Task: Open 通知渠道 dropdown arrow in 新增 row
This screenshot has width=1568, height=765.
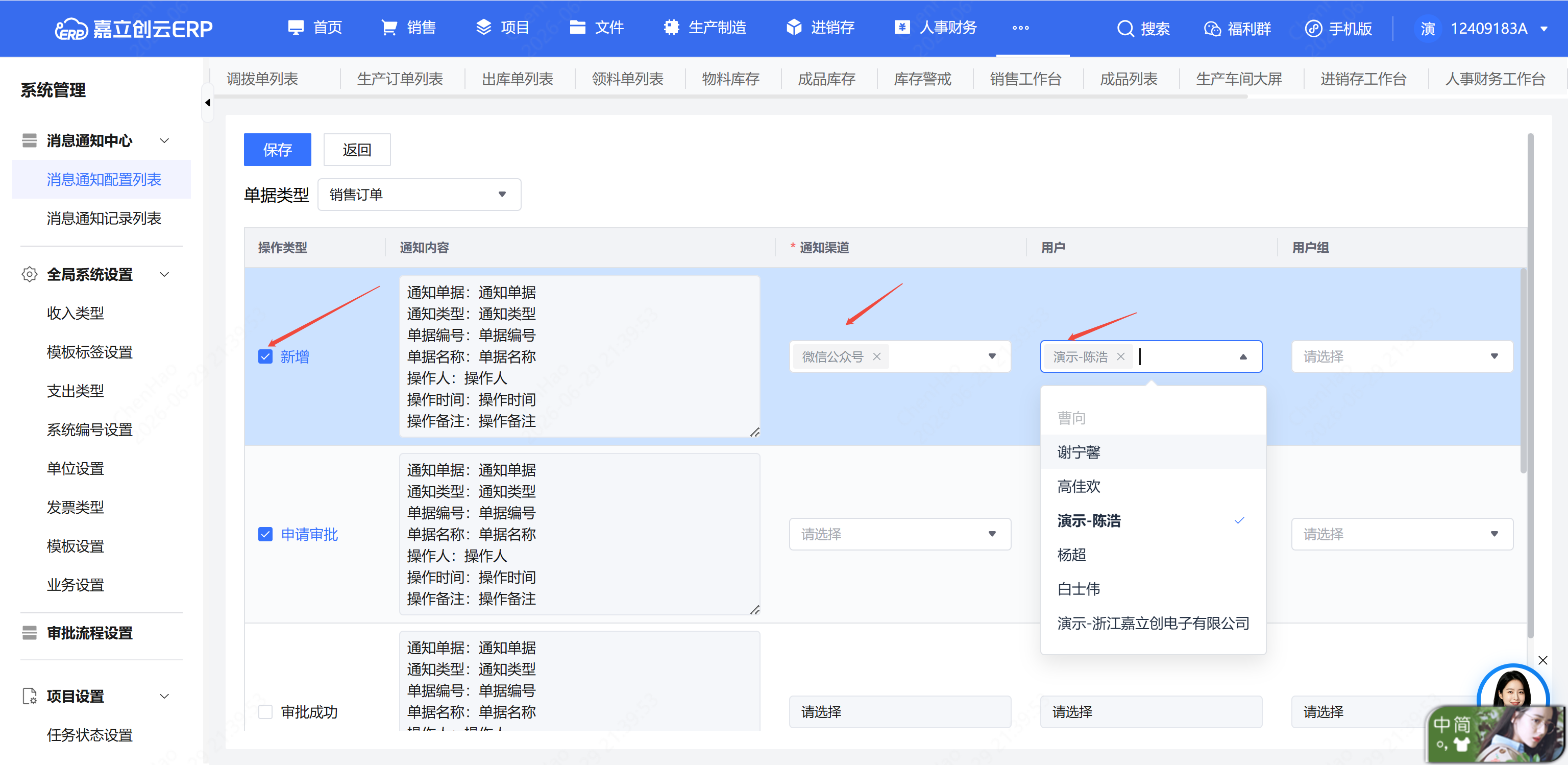Action: 992,356
